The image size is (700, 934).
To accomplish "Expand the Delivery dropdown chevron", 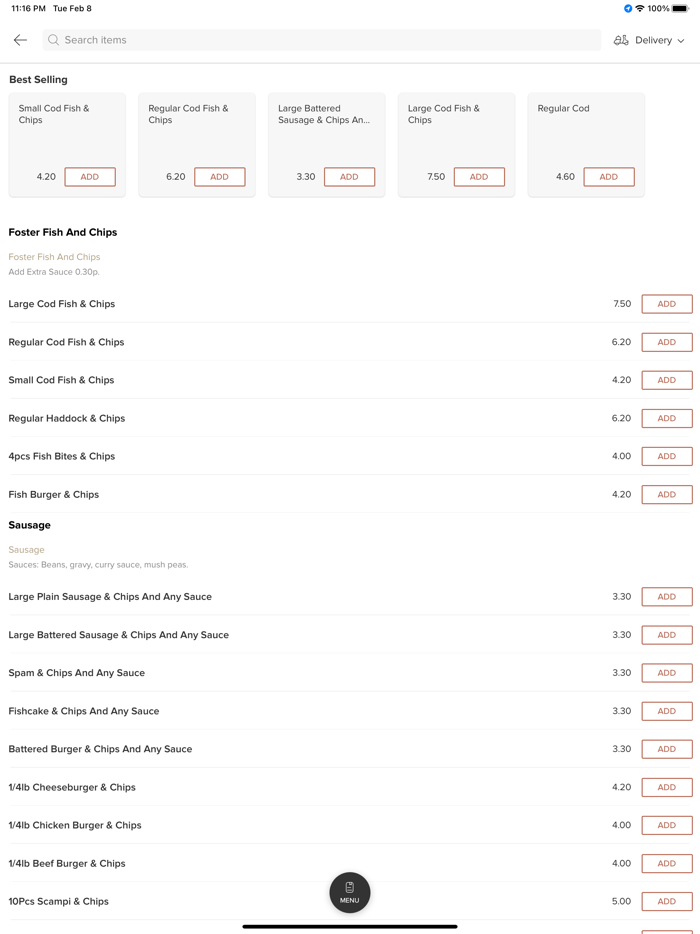I will pos(681,41).
